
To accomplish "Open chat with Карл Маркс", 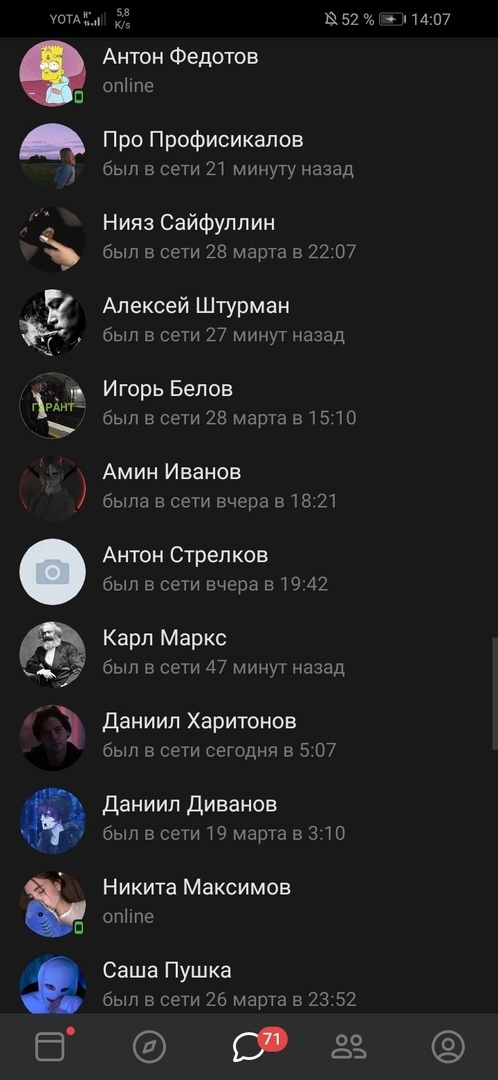I will click(x=249, y=652).
